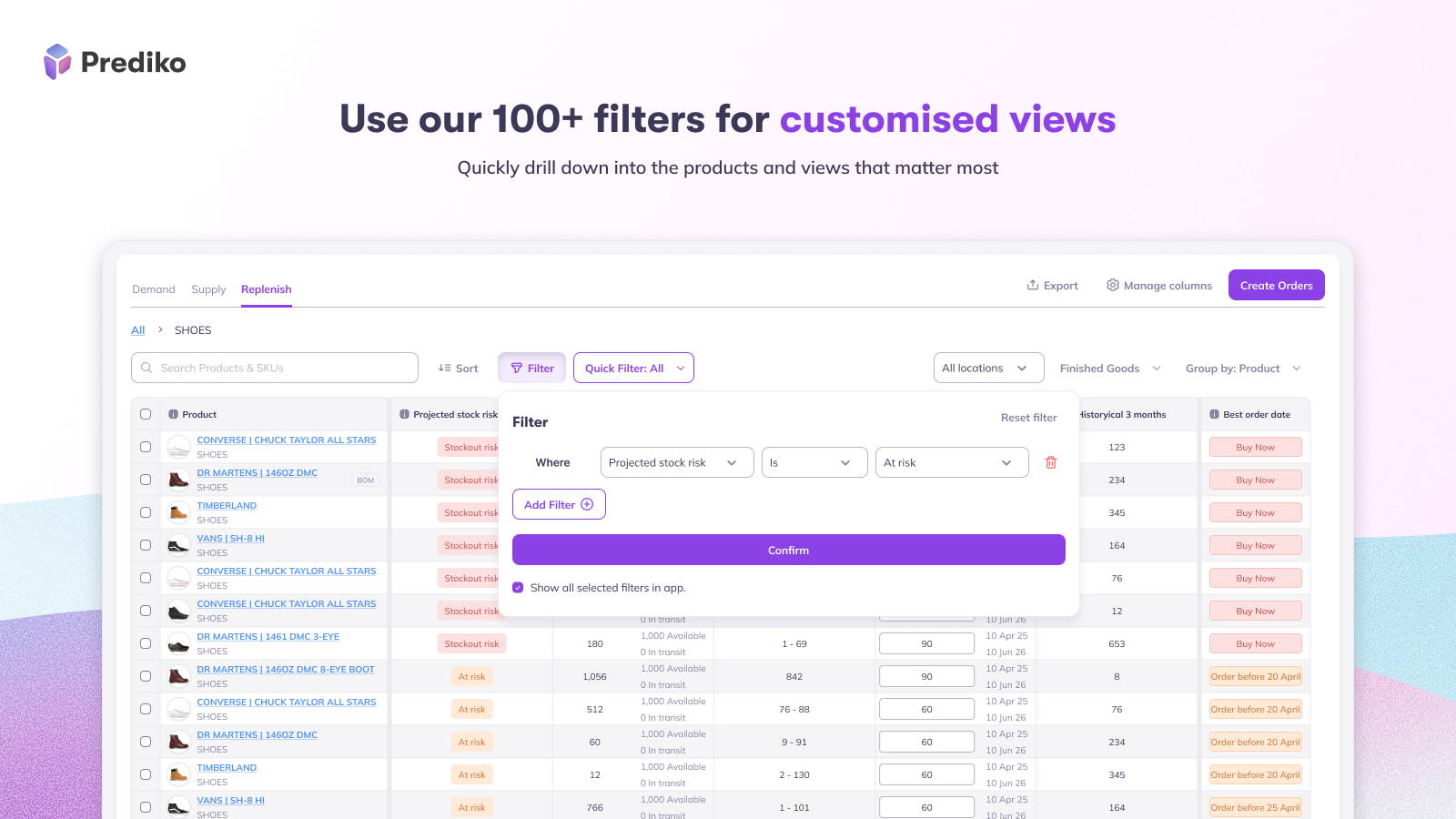Click the 1,056 cell value
Image resolution: width=1456 pixels, height=819 pixels.
594,676
